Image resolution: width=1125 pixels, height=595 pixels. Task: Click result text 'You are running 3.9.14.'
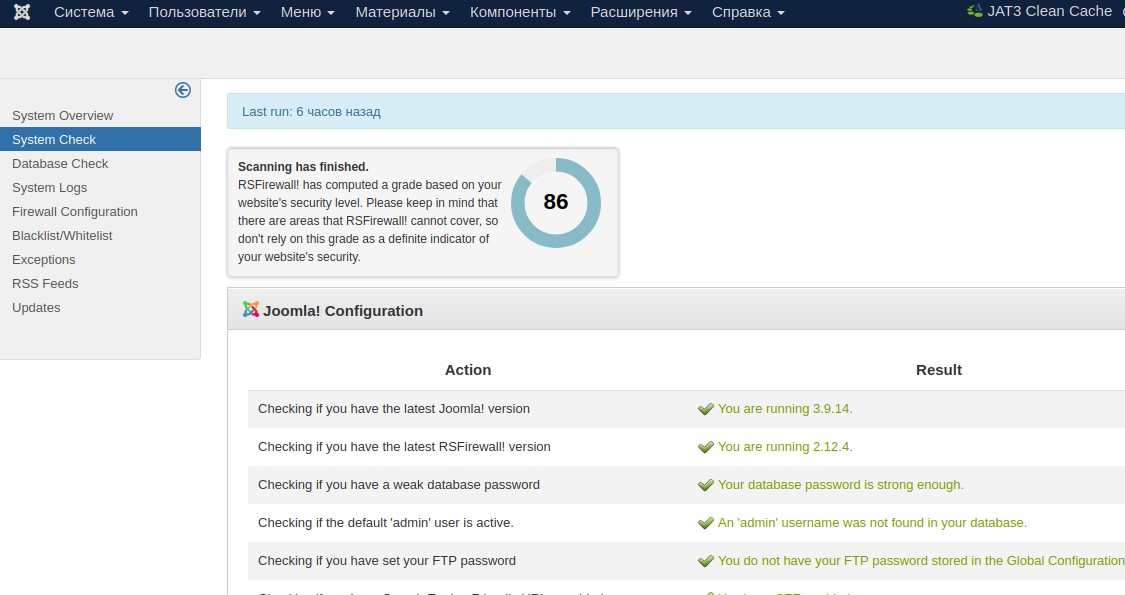(x=785, y=408)
